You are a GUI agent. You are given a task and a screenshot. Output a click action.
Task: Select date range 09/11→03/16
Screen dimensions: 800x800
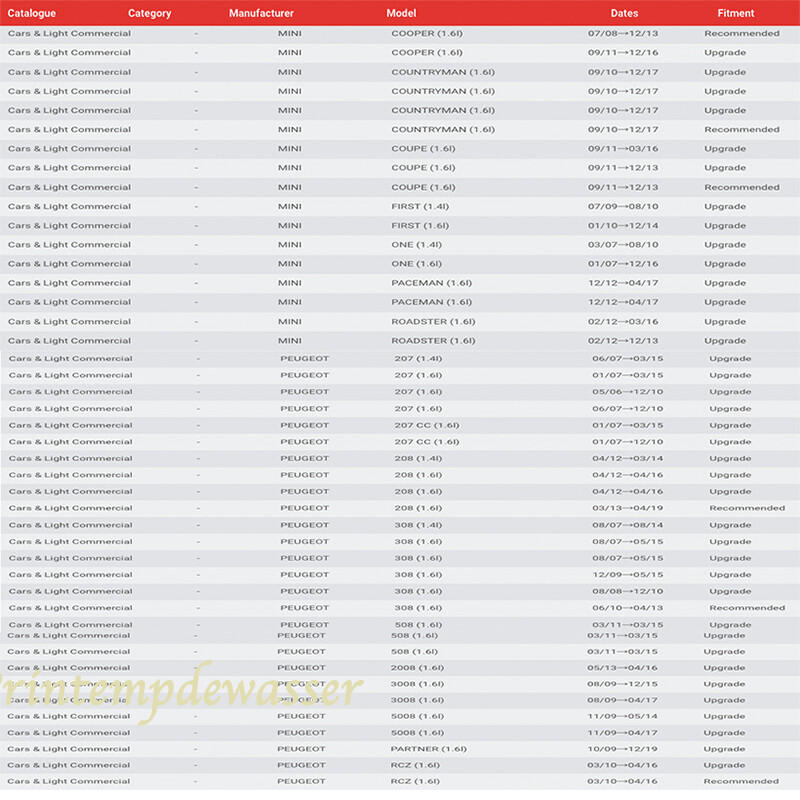point(623,149)
